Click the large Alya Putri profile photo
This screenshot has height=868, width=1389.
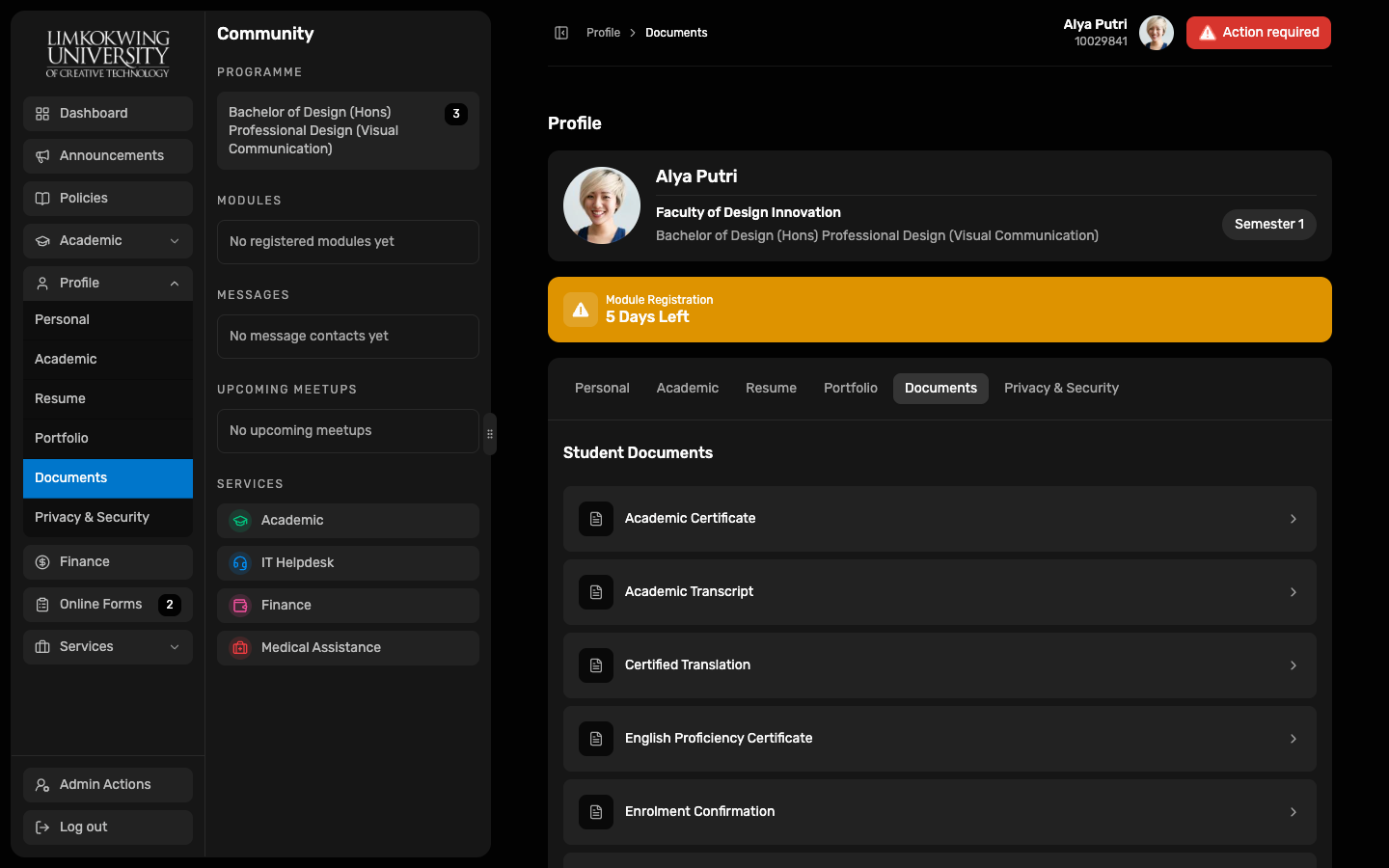click(x=602, y=205)
